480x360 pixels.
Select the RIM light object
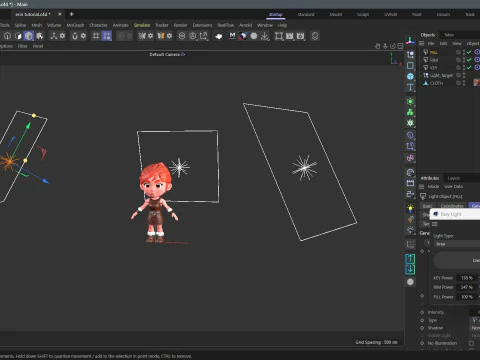tap(434, 60)
